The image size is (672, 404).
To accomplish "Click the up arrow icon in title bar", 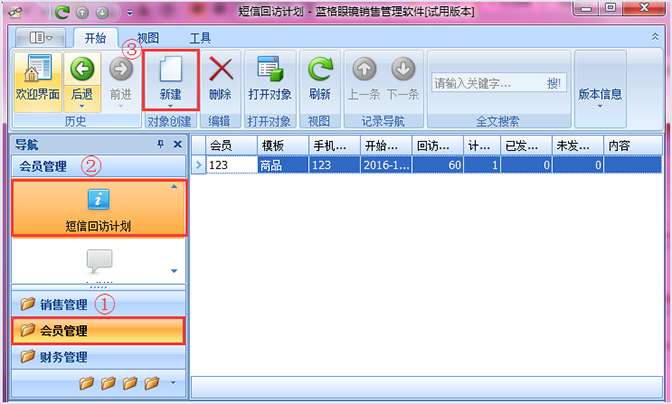I will pos(82,13).
